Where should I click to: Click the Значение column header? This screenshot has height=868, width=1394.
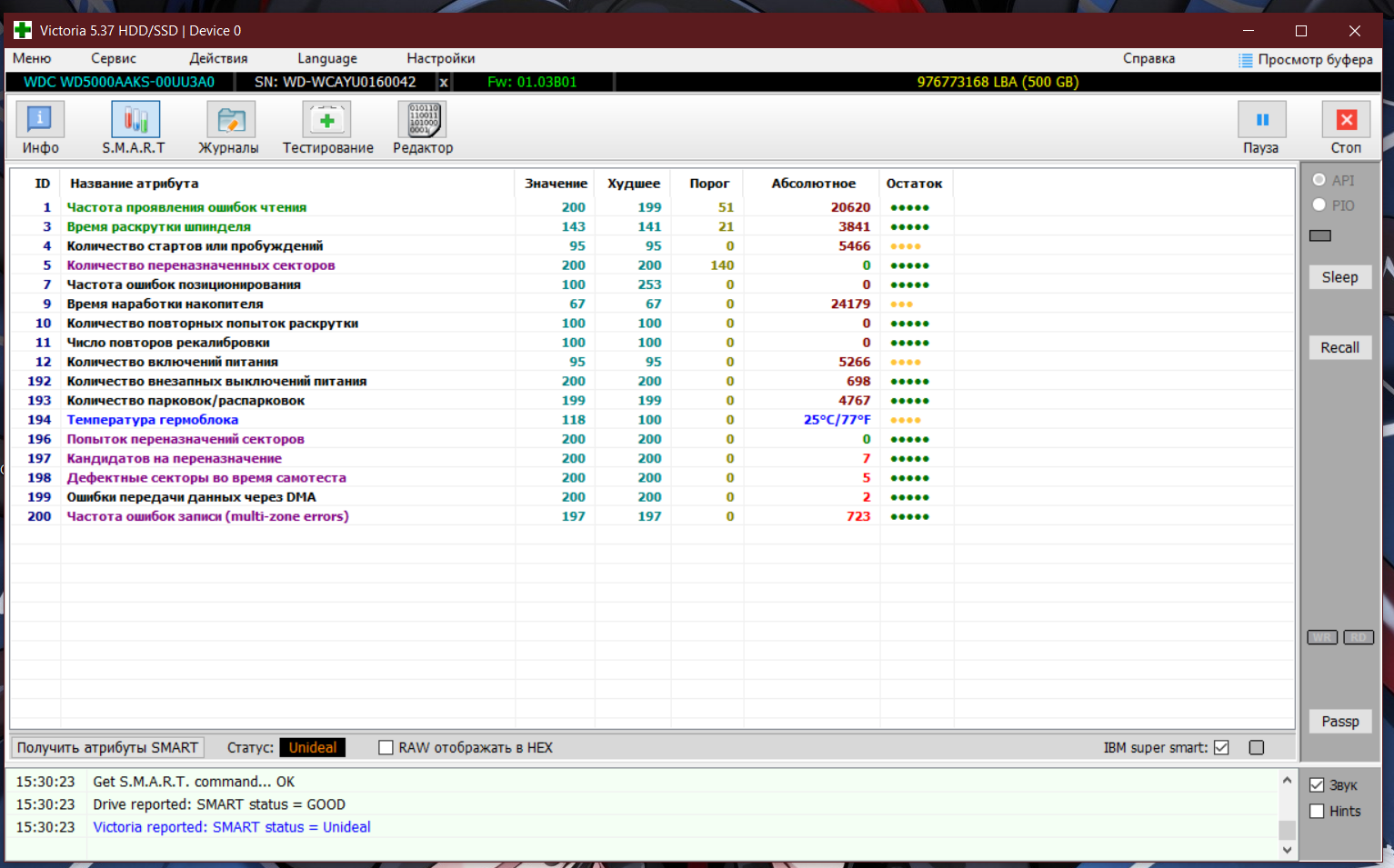click(x=556, y=183)
